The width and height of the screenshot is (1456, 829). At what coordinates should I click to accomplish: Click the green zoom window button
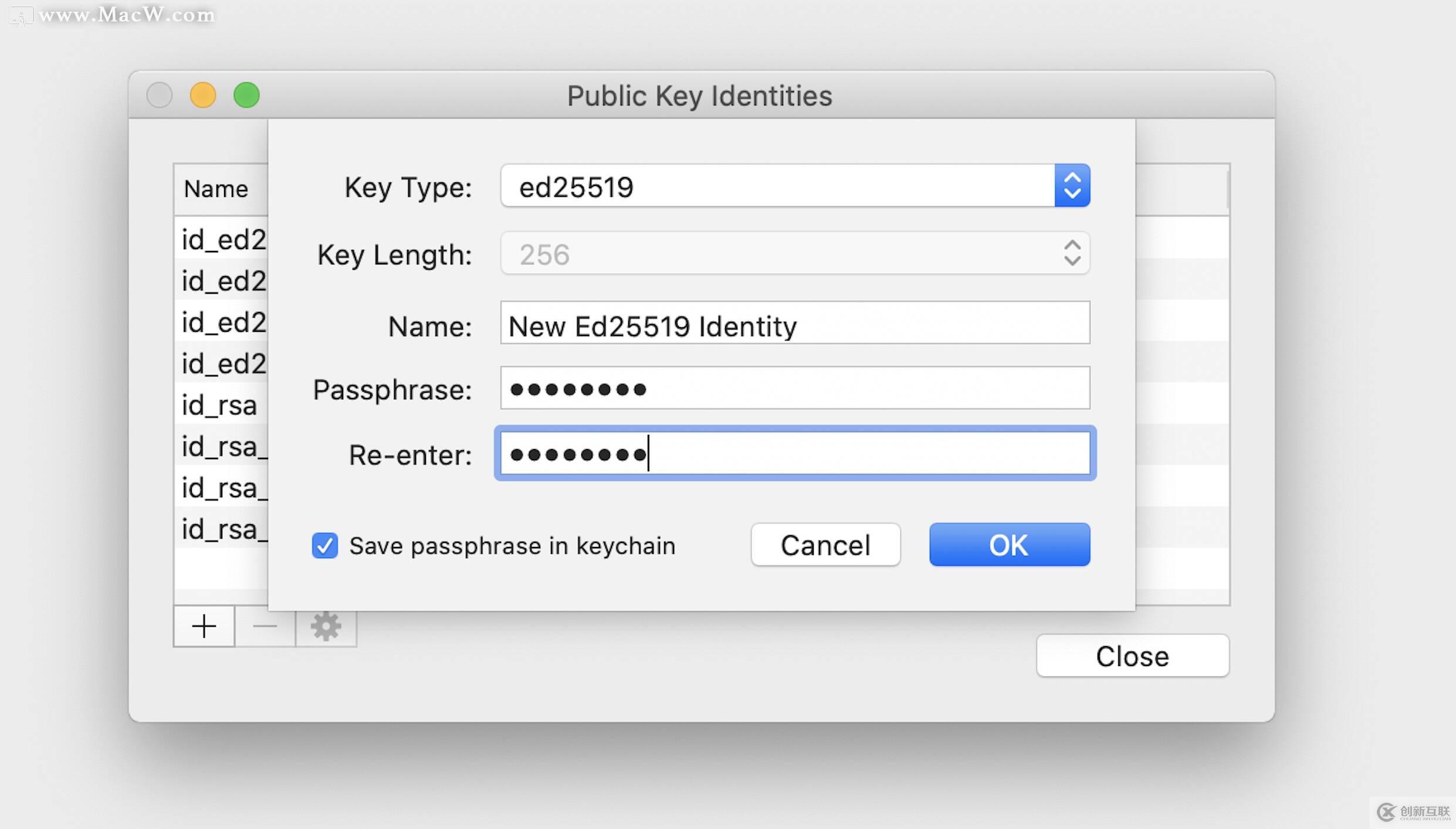tap(246, 95)
